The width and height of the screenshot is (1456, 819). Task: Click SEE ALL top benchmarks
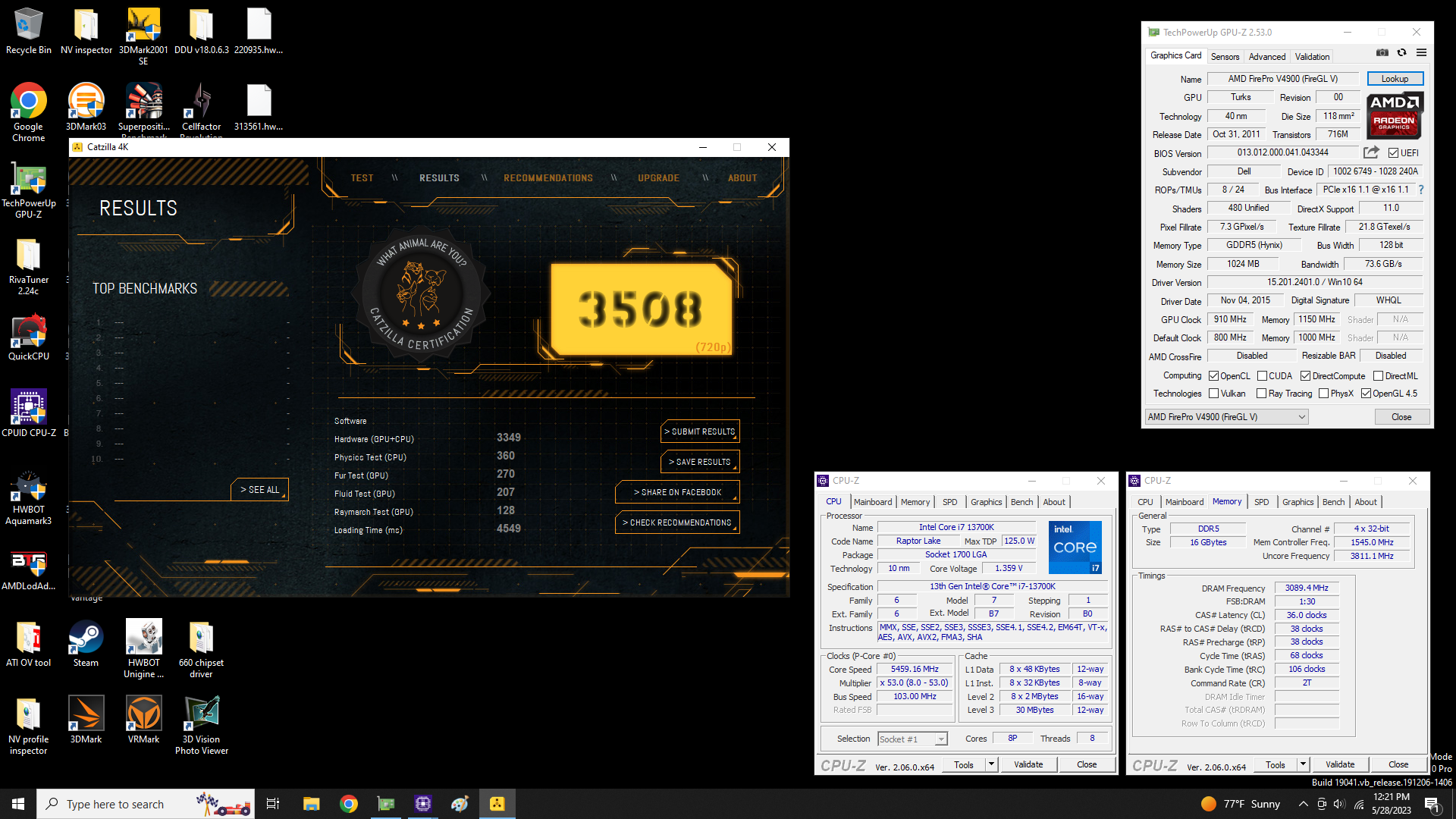(259, 490)
